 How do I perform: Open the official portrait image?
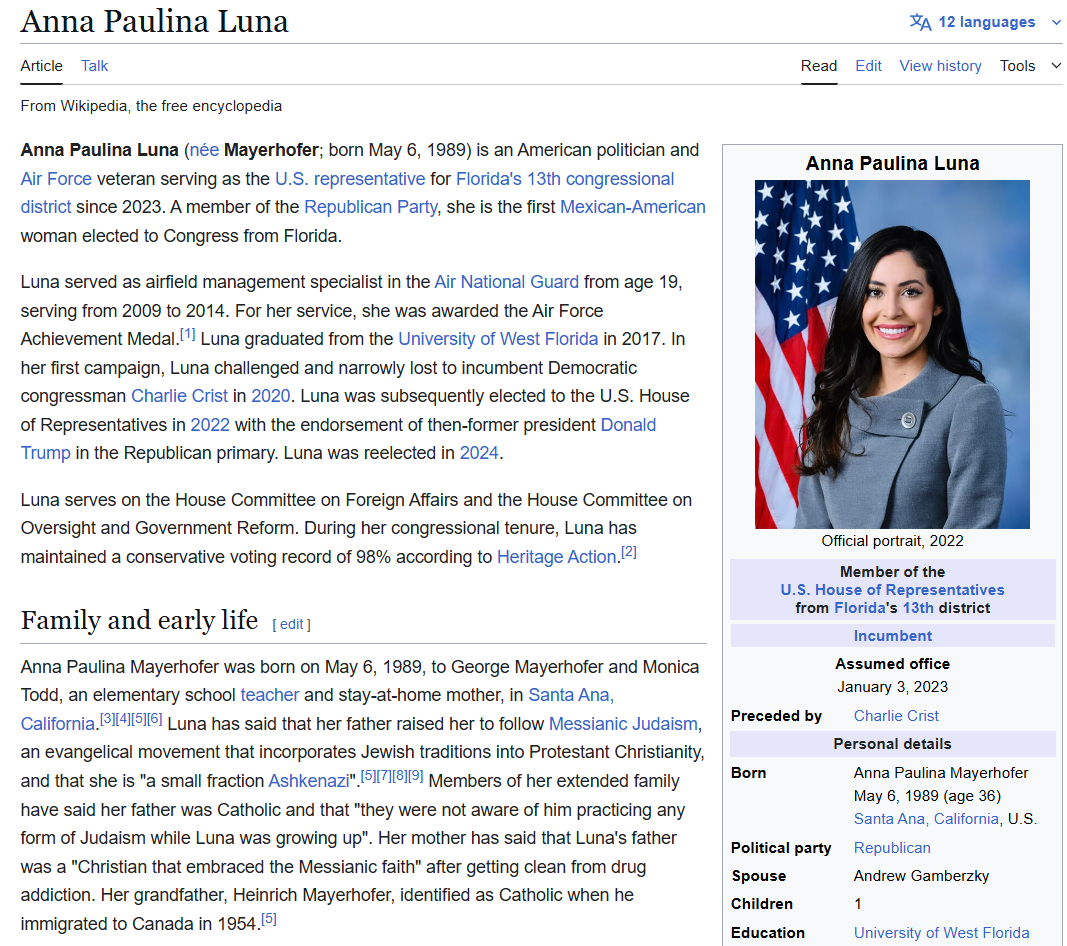tap(892, 354)
